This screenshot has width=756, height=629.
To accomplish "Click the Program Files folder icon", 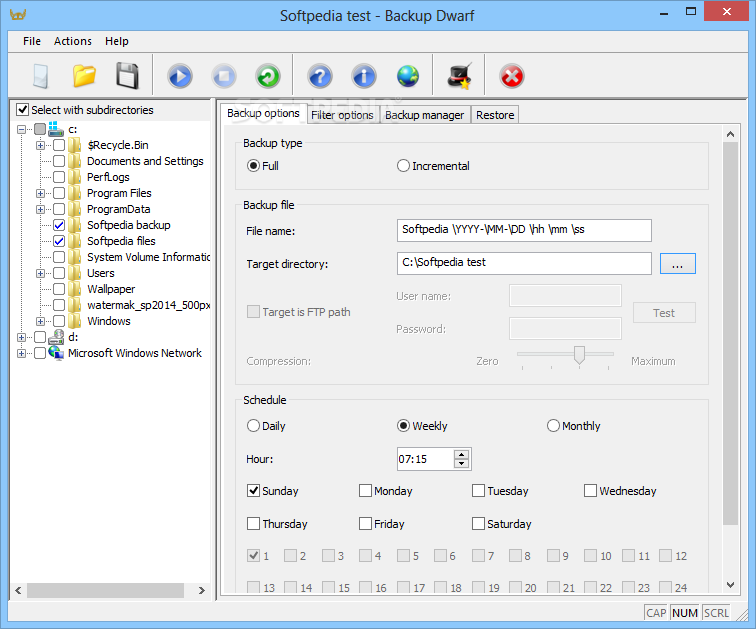I will (75, 193).
